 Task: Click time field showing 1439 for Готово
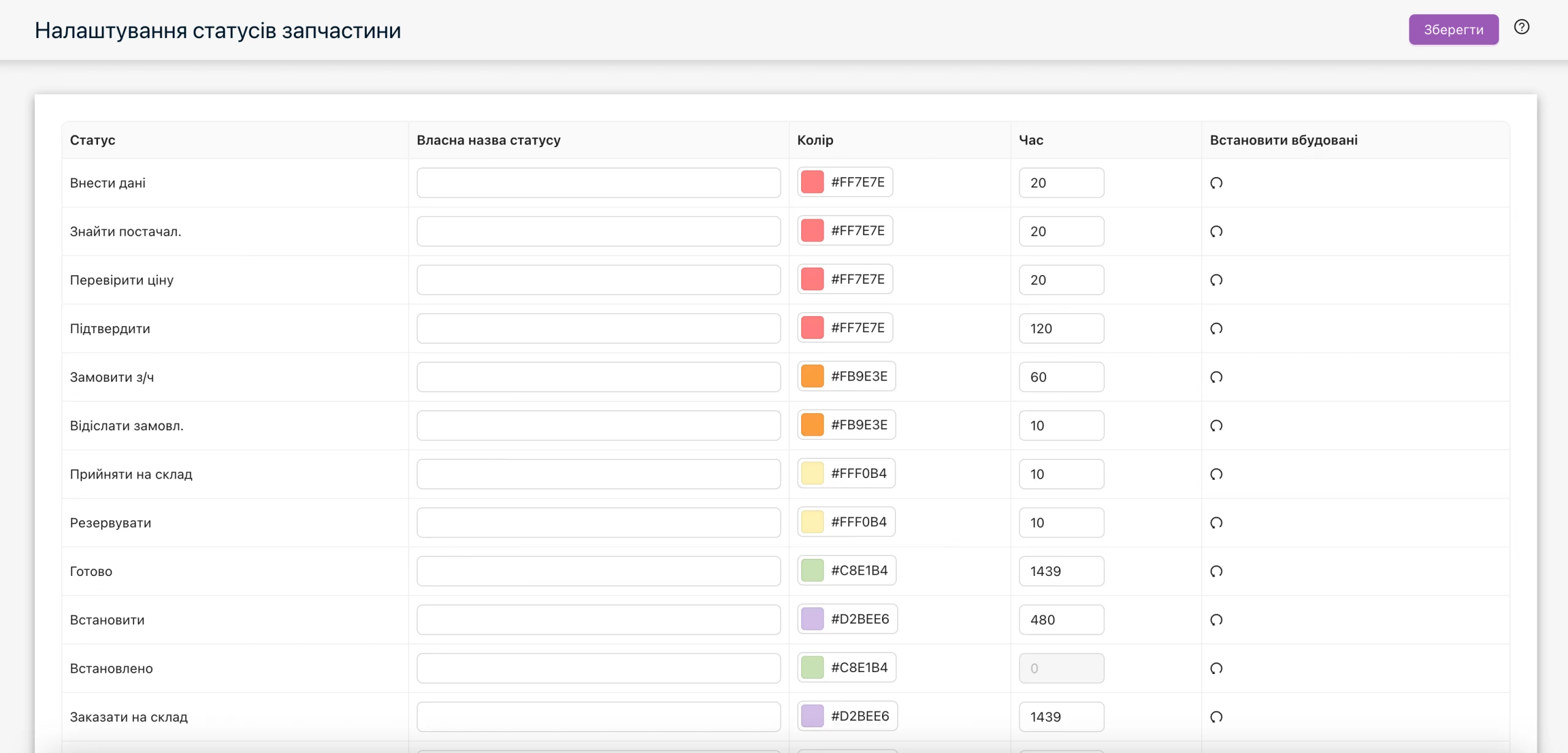coord(1061,571)
